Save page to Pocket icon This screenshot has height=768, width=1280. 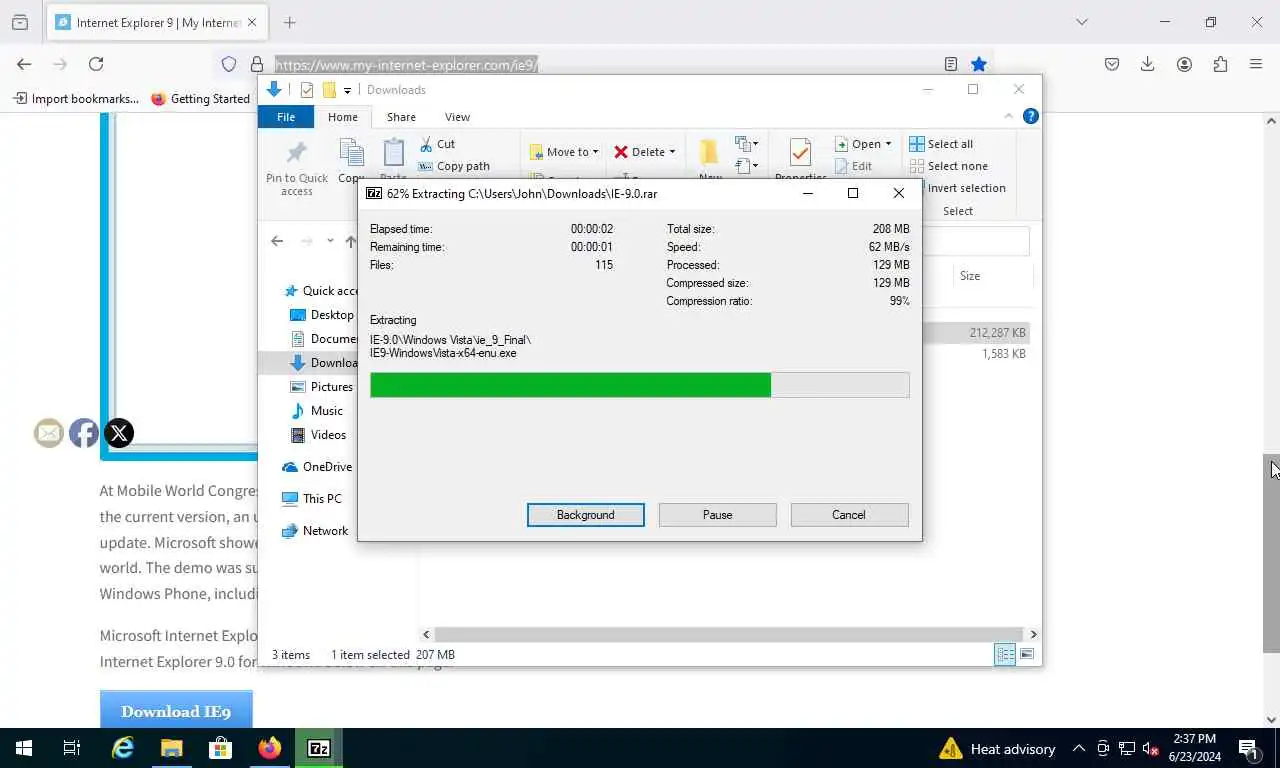click(1112, 64)
